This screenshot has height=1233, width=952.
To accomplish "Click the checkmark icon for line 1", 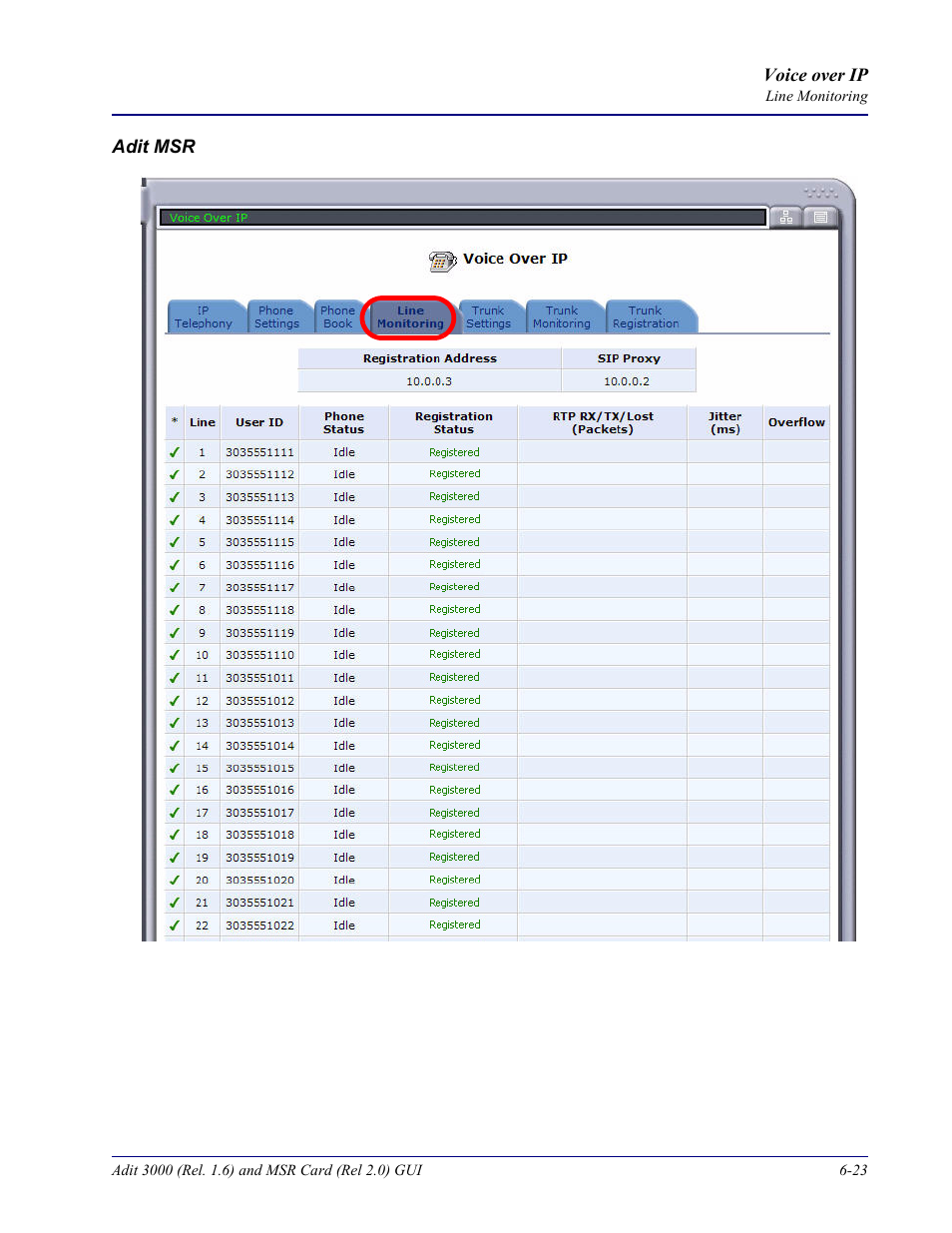I will (175, 452).
